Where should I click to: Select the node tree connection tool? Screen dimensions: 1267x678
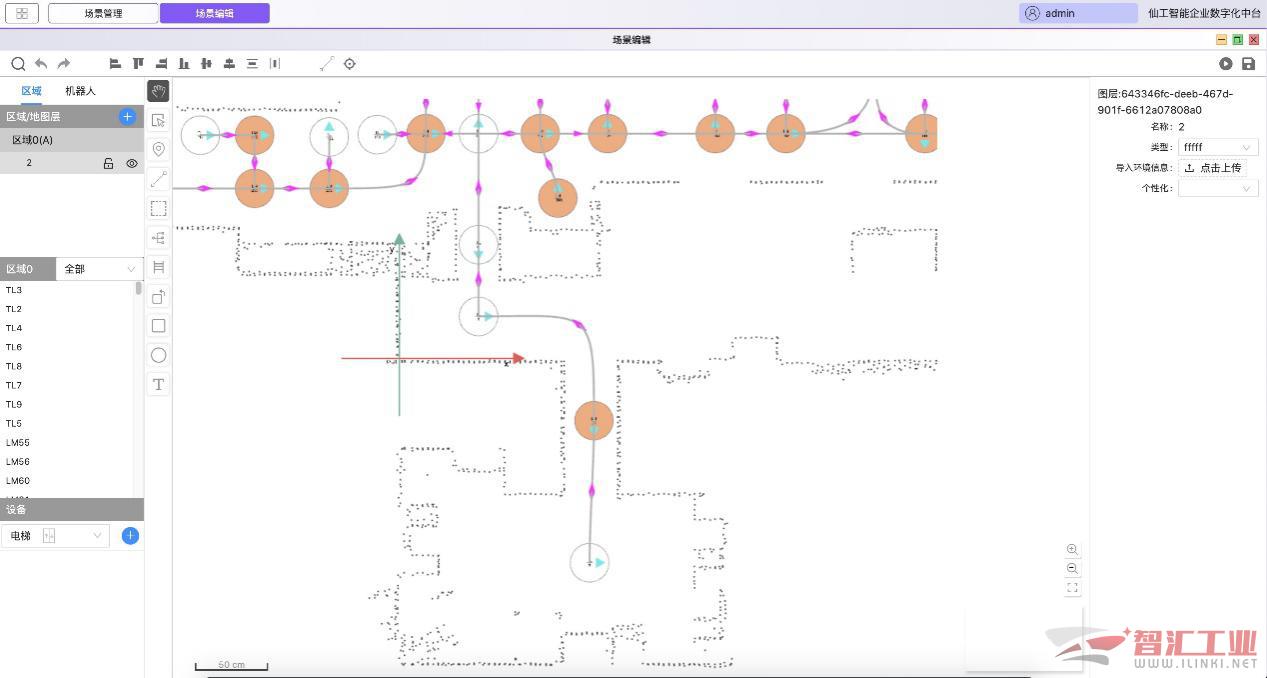pos(158,238)
